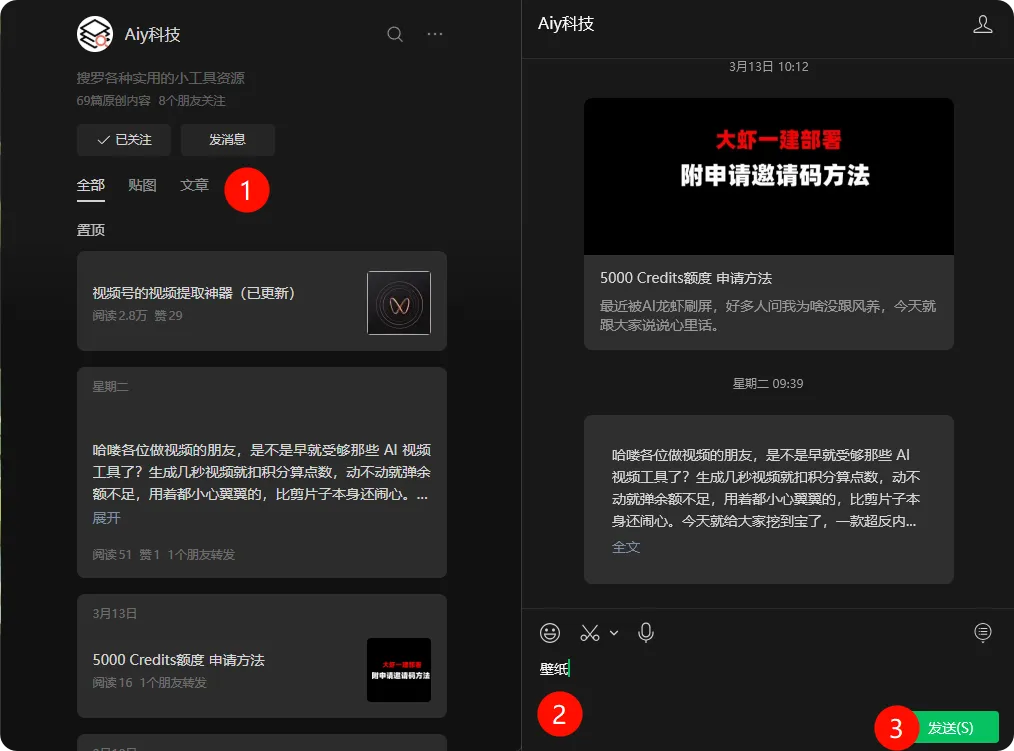Click 1个朋友转发 under the 3月13日 article
This screenshot has height=751, width=1014.
[x=173, y=683]
